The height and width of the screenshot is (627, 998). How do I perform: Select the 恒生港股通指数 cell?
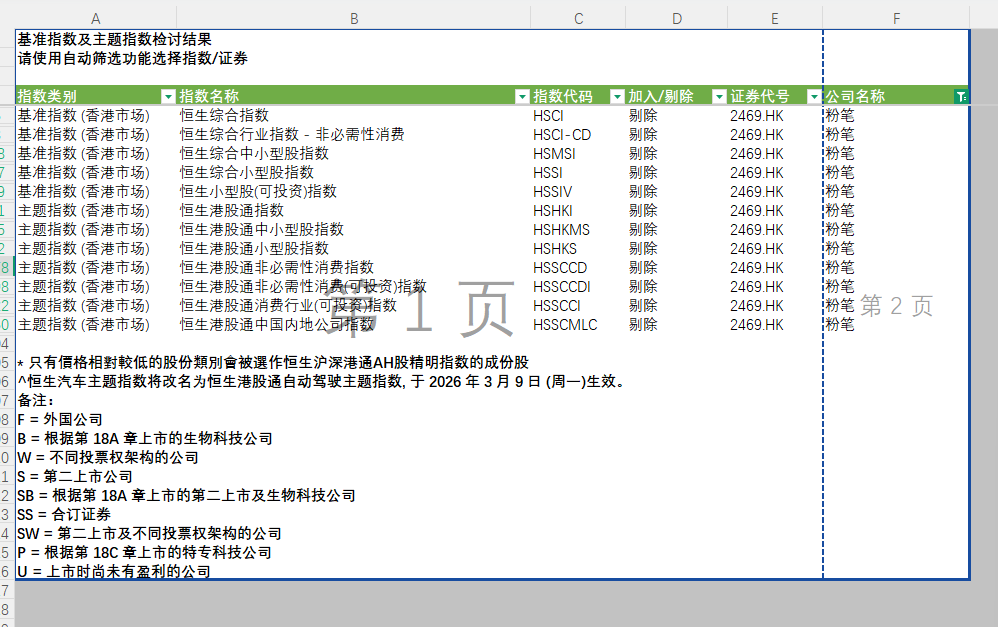[232, 211]
